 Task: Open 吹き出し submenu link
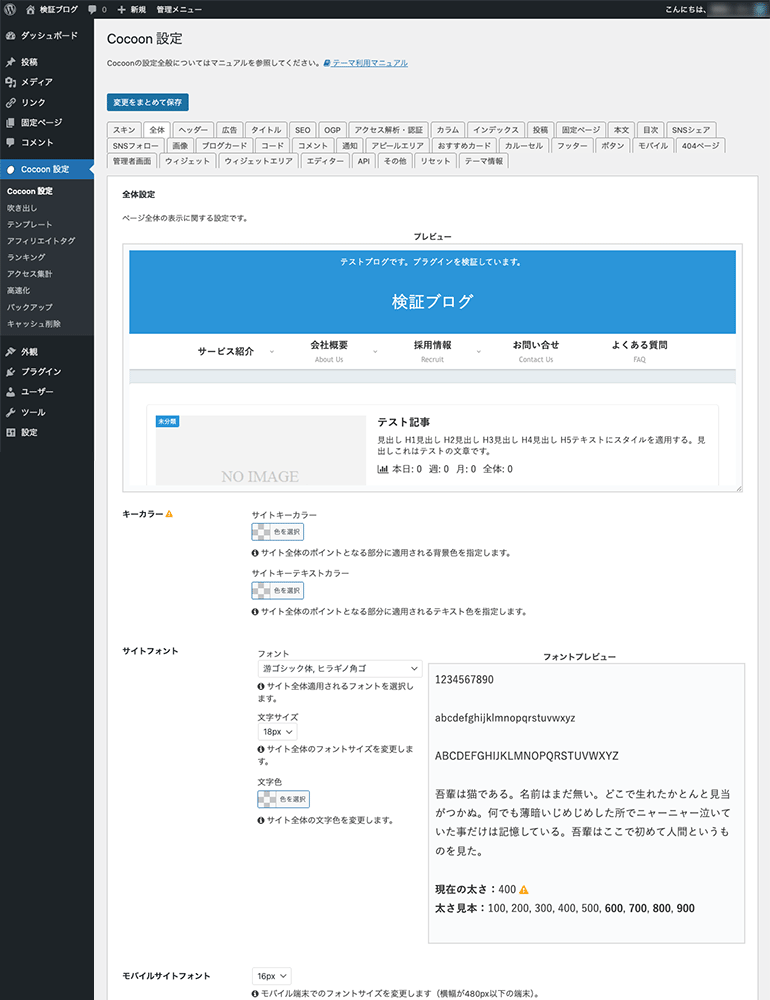point(22,208)
